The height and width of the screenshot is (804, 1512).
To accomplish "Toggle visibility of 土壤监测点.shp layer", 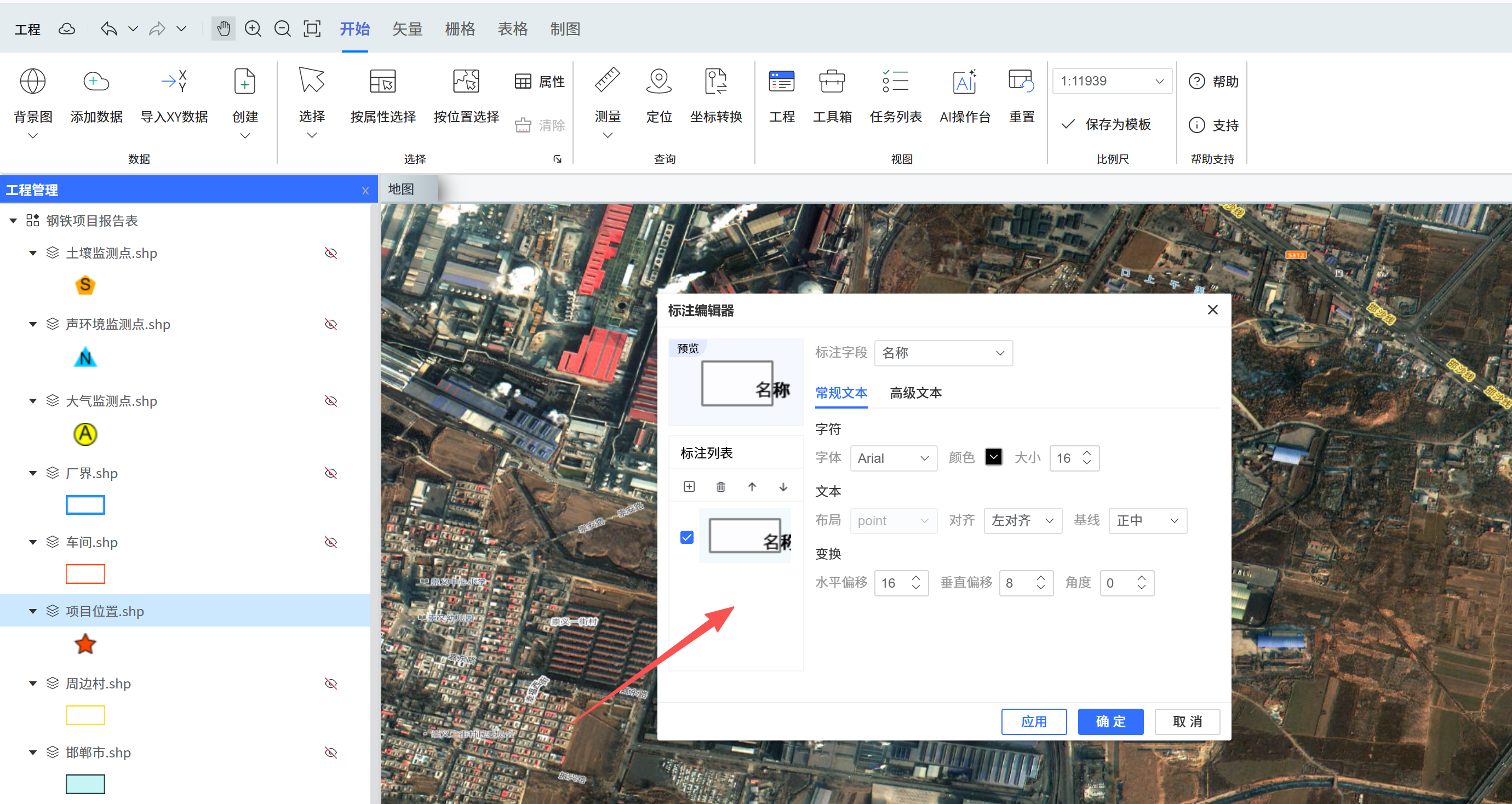I will pyautogui.click(x=331, y=253).
